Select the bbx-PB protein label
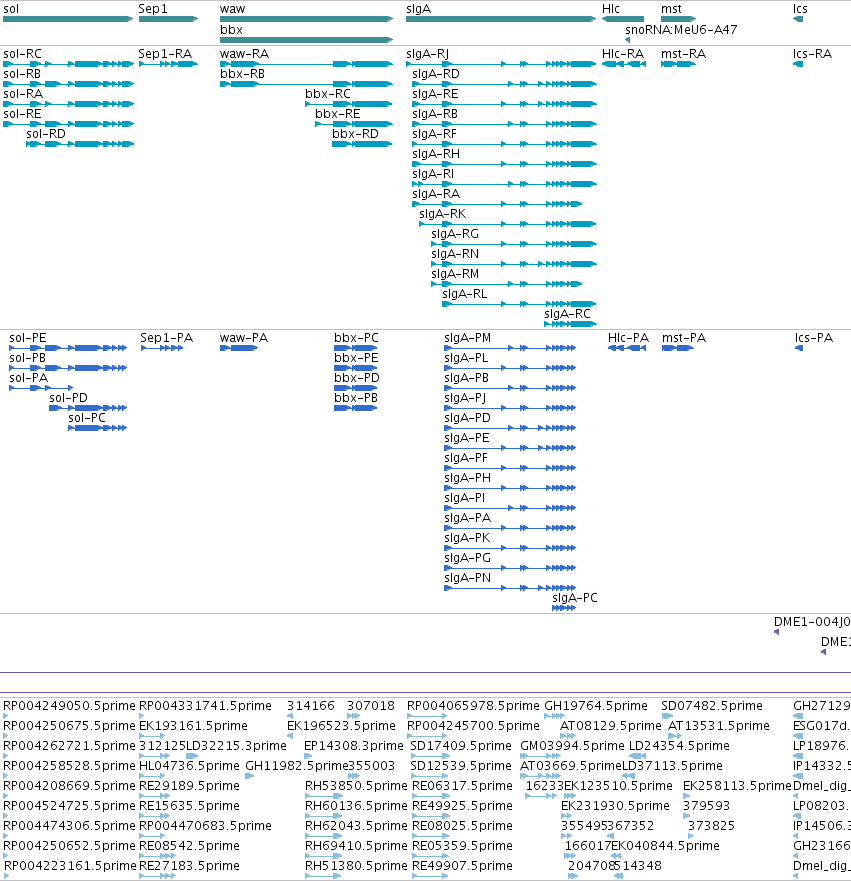 [x=356, y=398]
